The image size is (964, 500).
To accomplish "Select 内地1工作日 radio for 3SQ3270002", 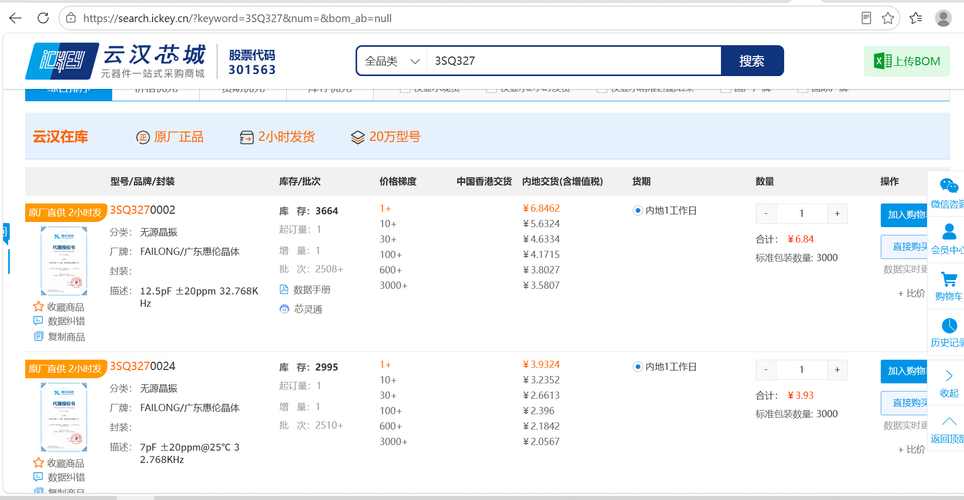I will click(x=638, y=210).
